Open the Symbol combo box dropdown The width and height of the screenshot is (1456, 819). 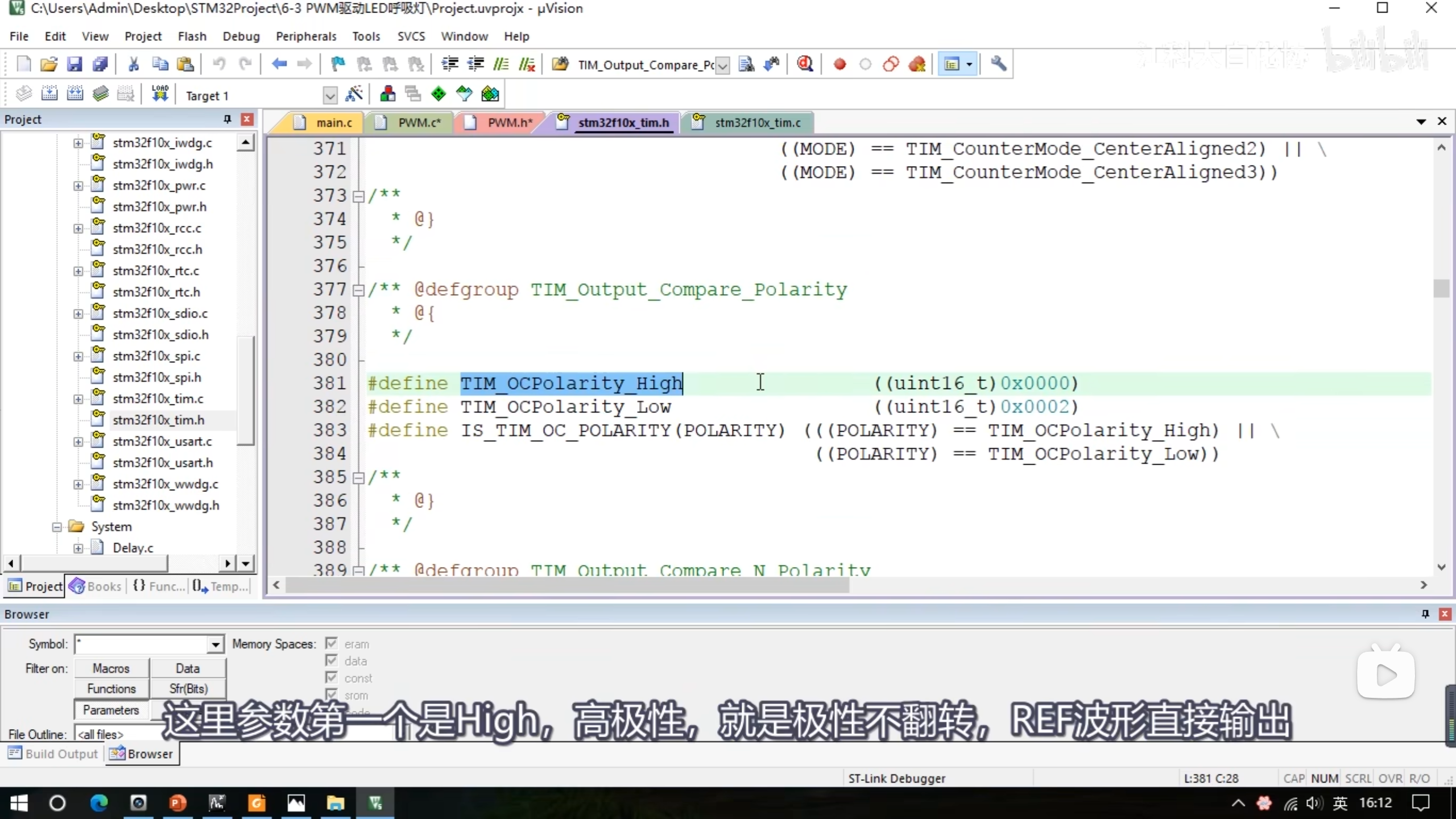[215, 644]
